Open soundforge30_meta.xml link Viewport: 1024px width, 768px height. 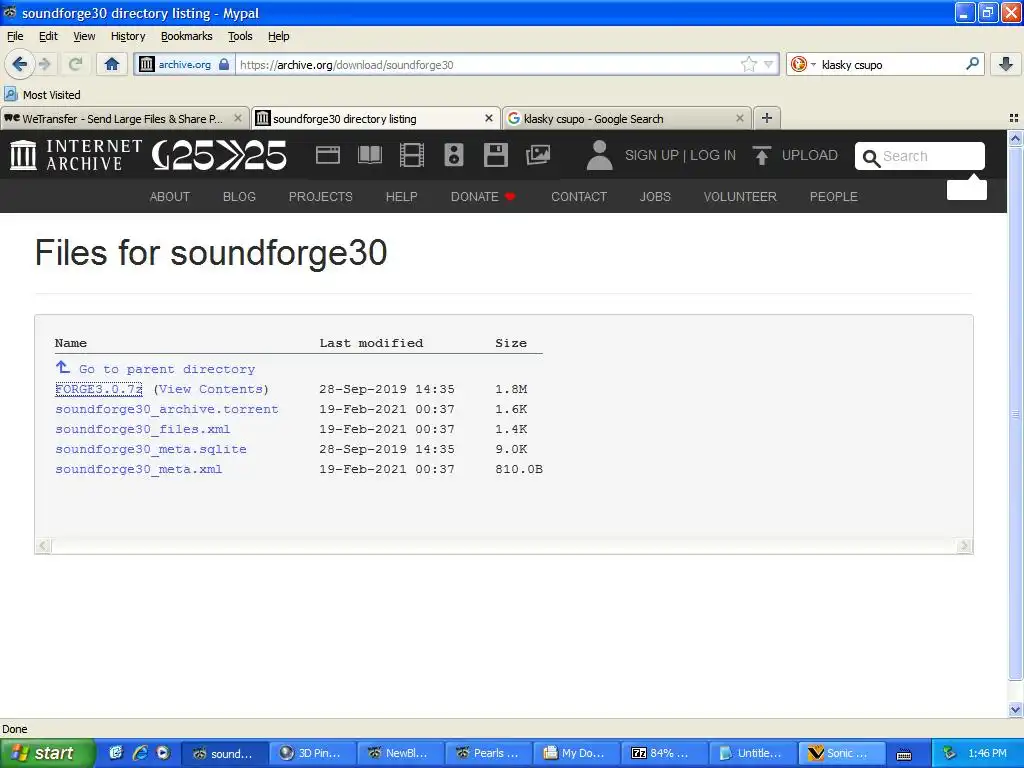[x=138, y=470]
